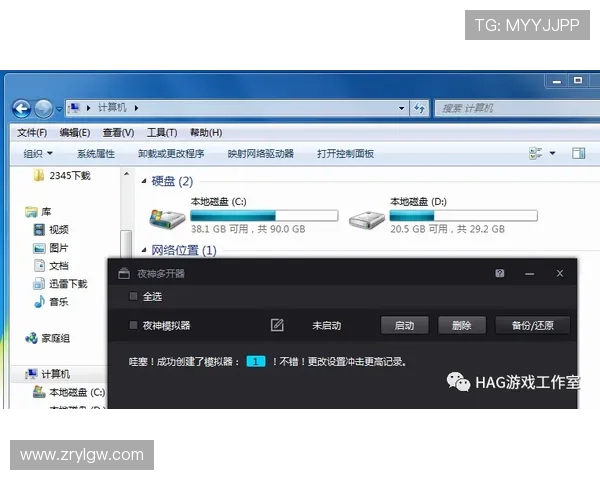Screen dimensions: 600x480
Task: Open the 文件(F) menu
Action: tap(32, 133)
